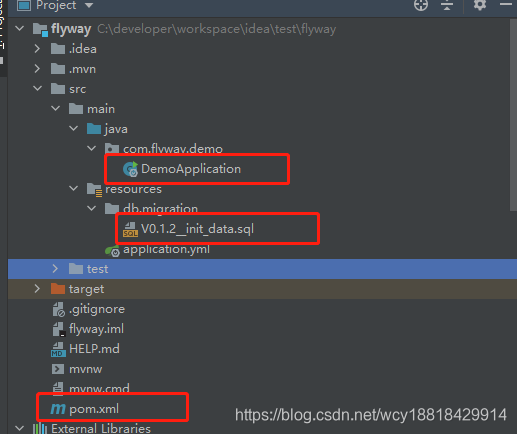Open the flyway.iml file

[x=96, y=329]
